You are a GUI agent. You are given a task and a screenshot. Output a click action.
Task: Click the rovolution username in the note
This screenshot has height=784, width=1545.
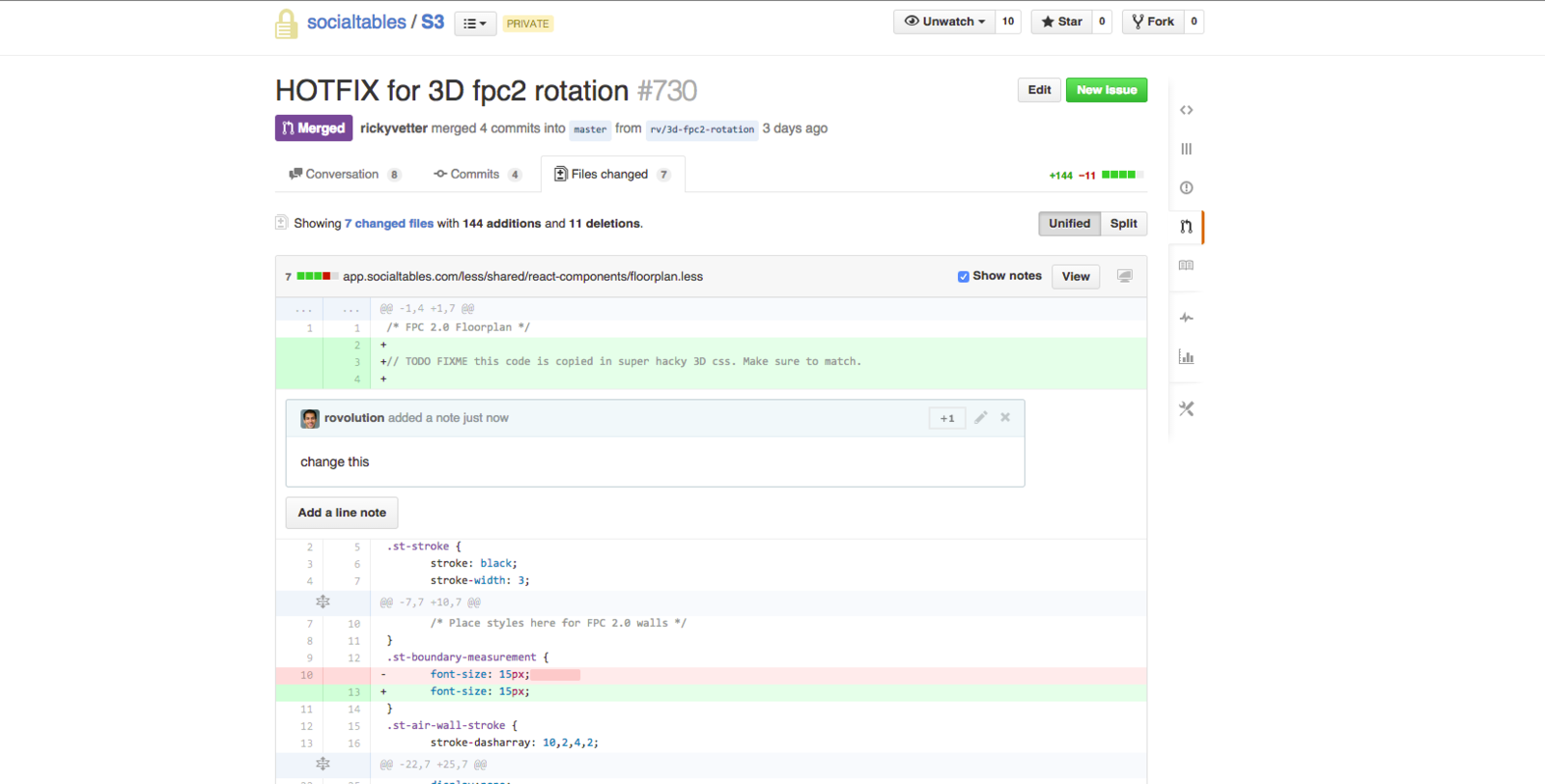(x=354, y=418)
